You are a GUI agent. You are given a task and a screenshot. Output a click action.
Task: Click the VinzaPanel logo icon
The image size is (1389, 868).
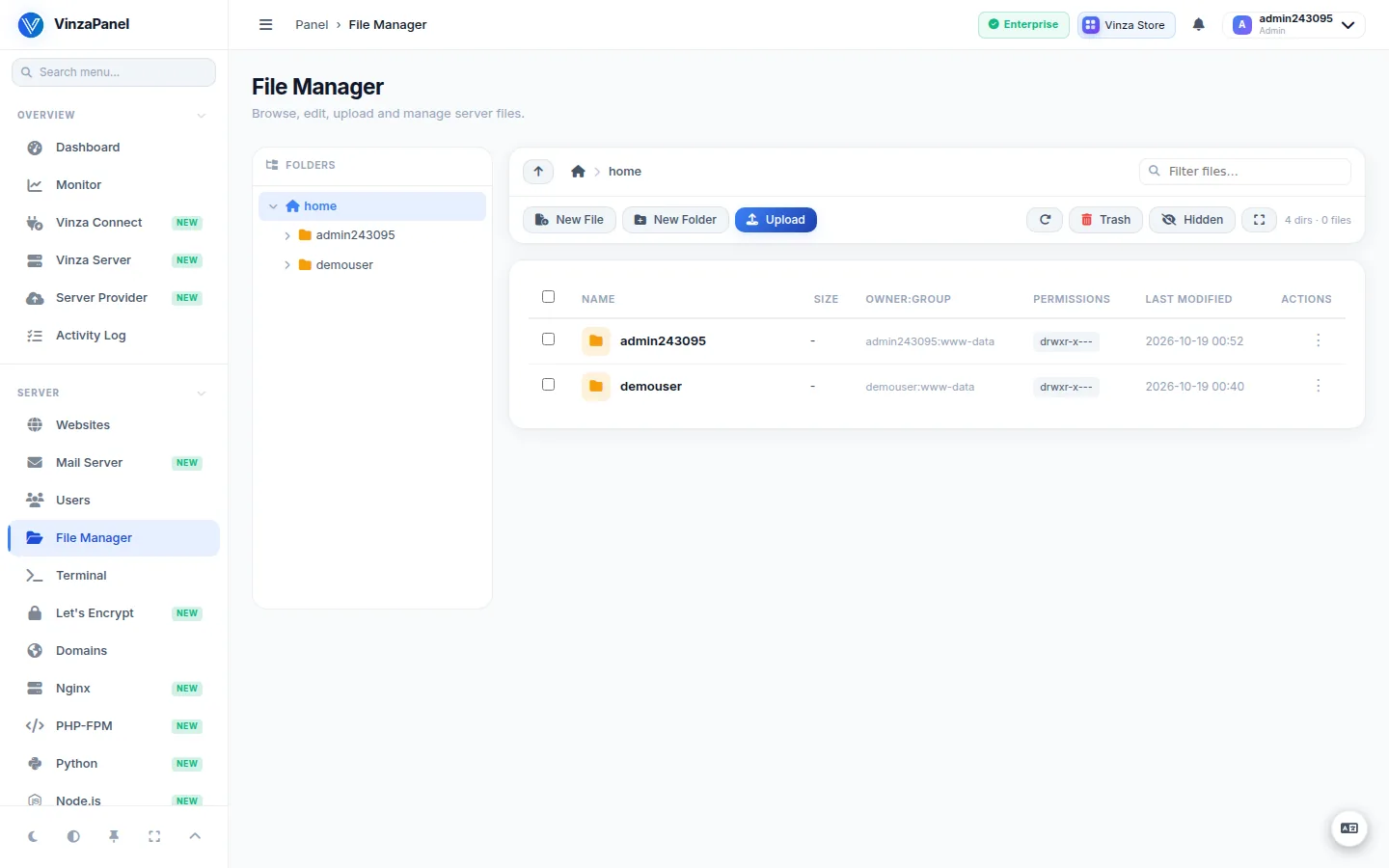tap(31, 25)
